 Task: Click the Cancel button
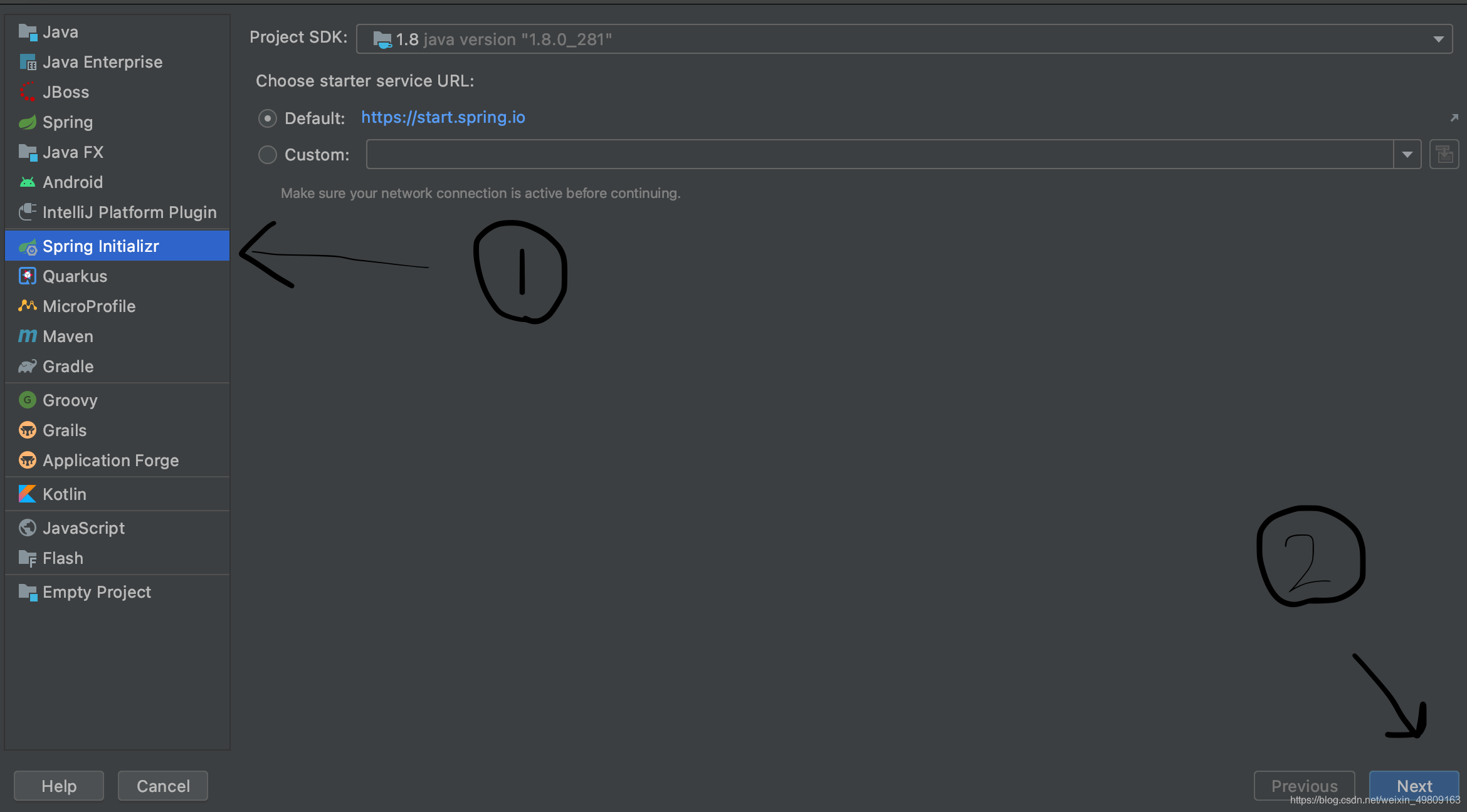click(x=163, y=786)
